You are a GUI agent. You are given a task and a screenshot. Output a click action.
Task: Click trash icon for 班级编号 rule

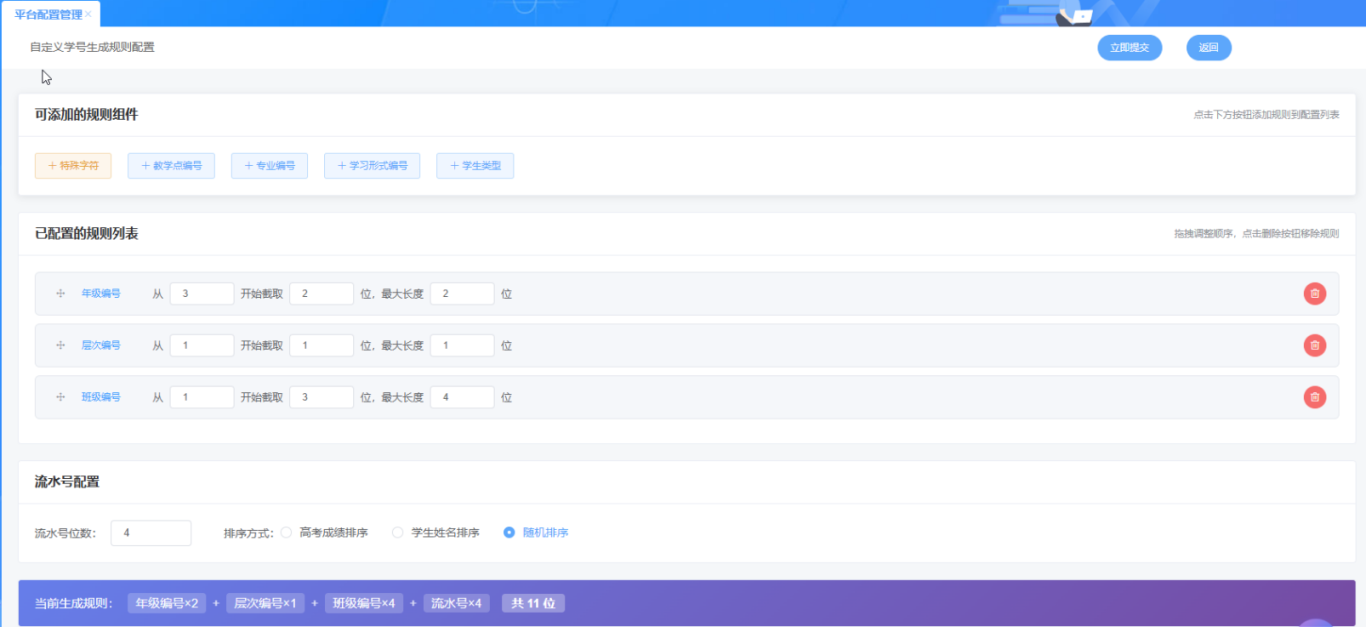(x=1314, y=397)
